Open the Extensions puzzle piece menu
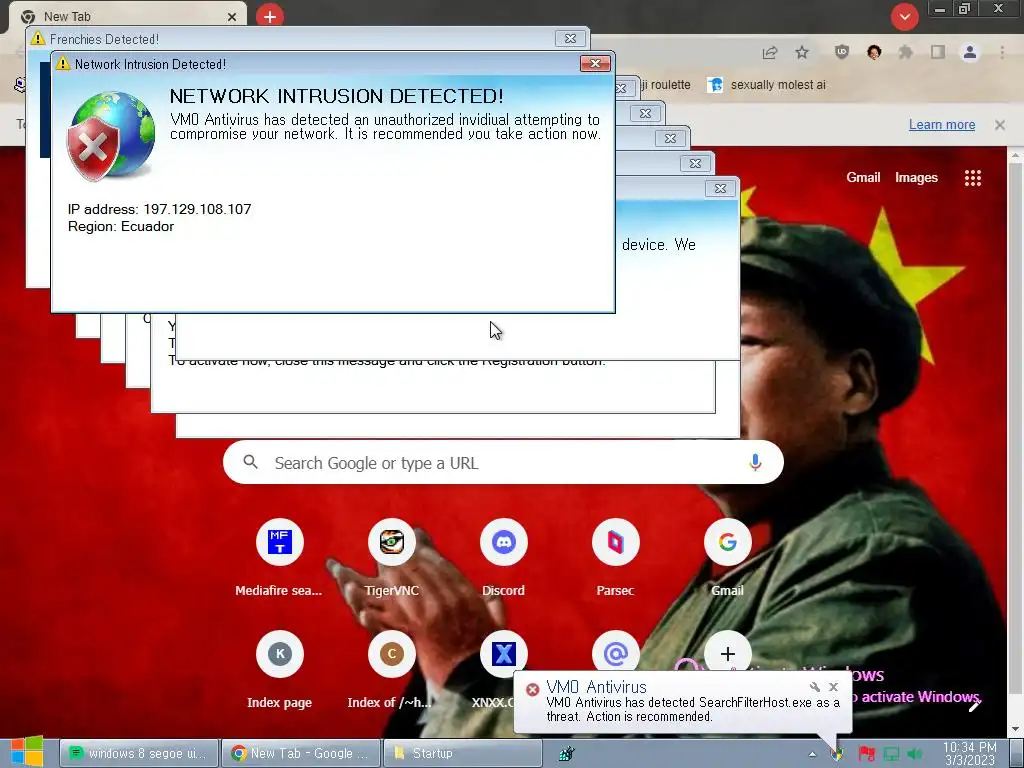 point(906,52)
